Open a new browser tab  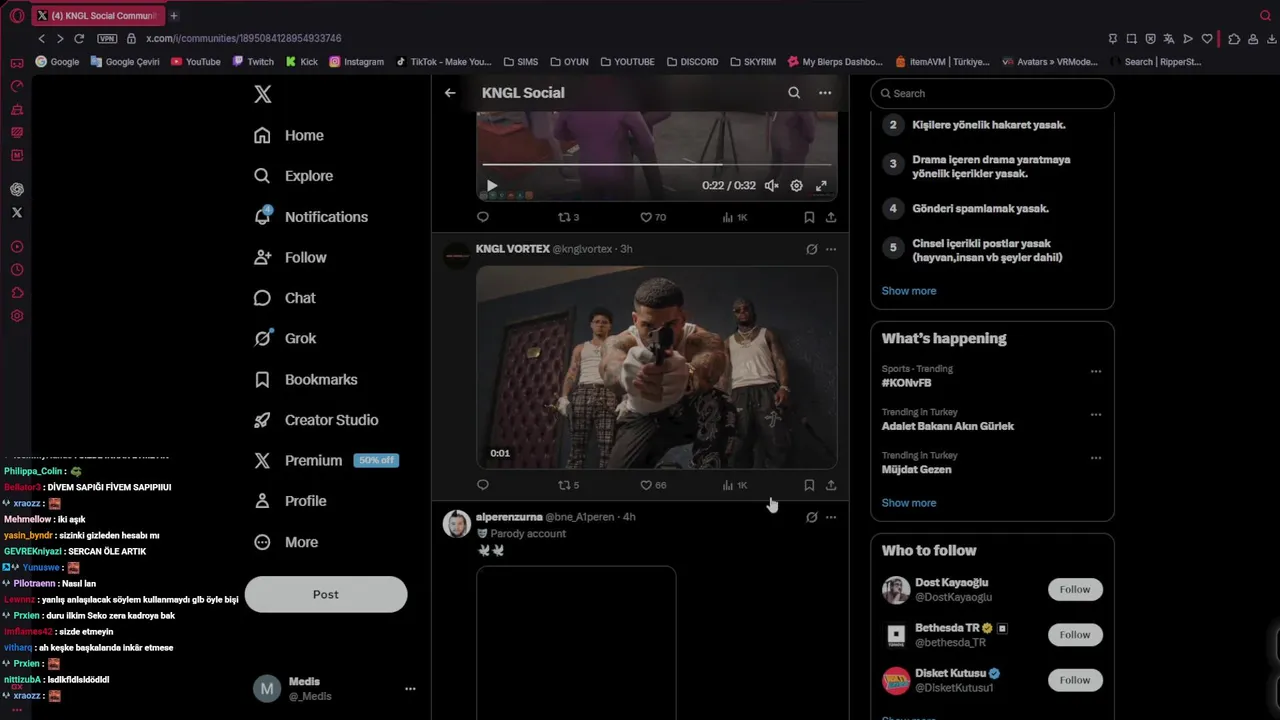174,16
